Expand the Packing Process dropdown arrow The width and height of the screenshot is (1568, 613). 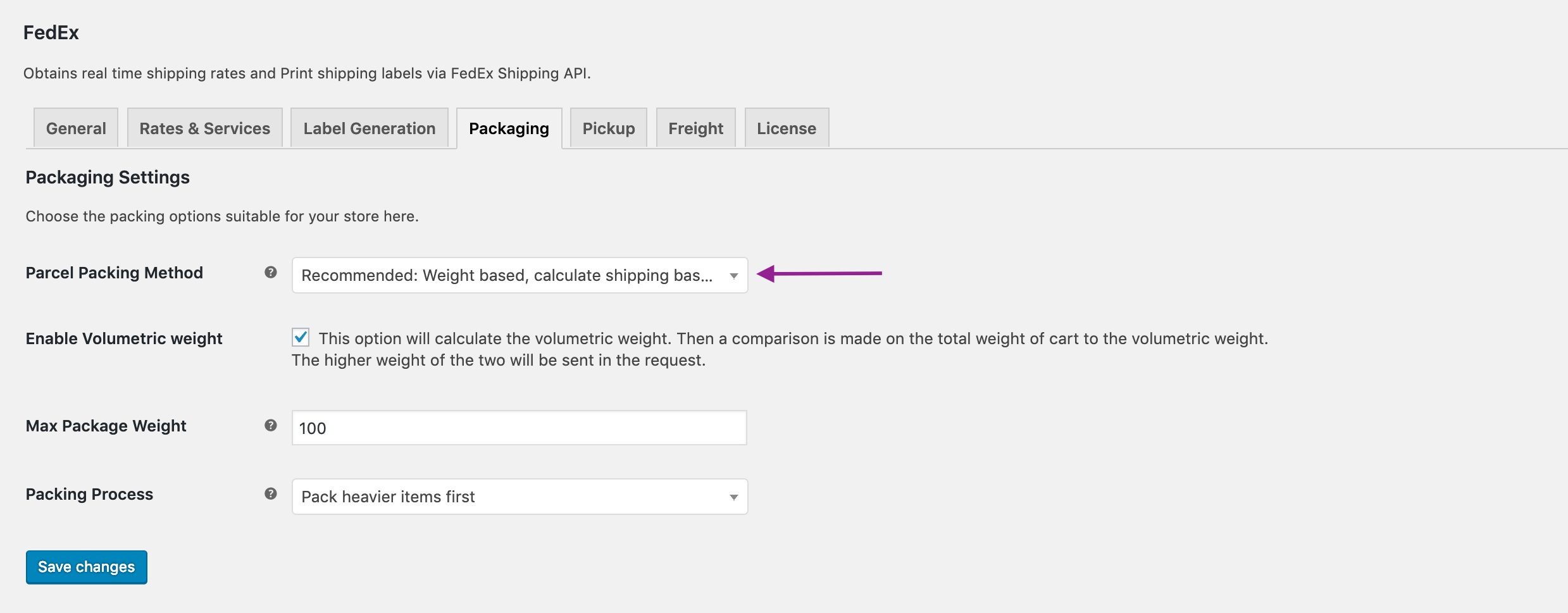pos(733,497)
